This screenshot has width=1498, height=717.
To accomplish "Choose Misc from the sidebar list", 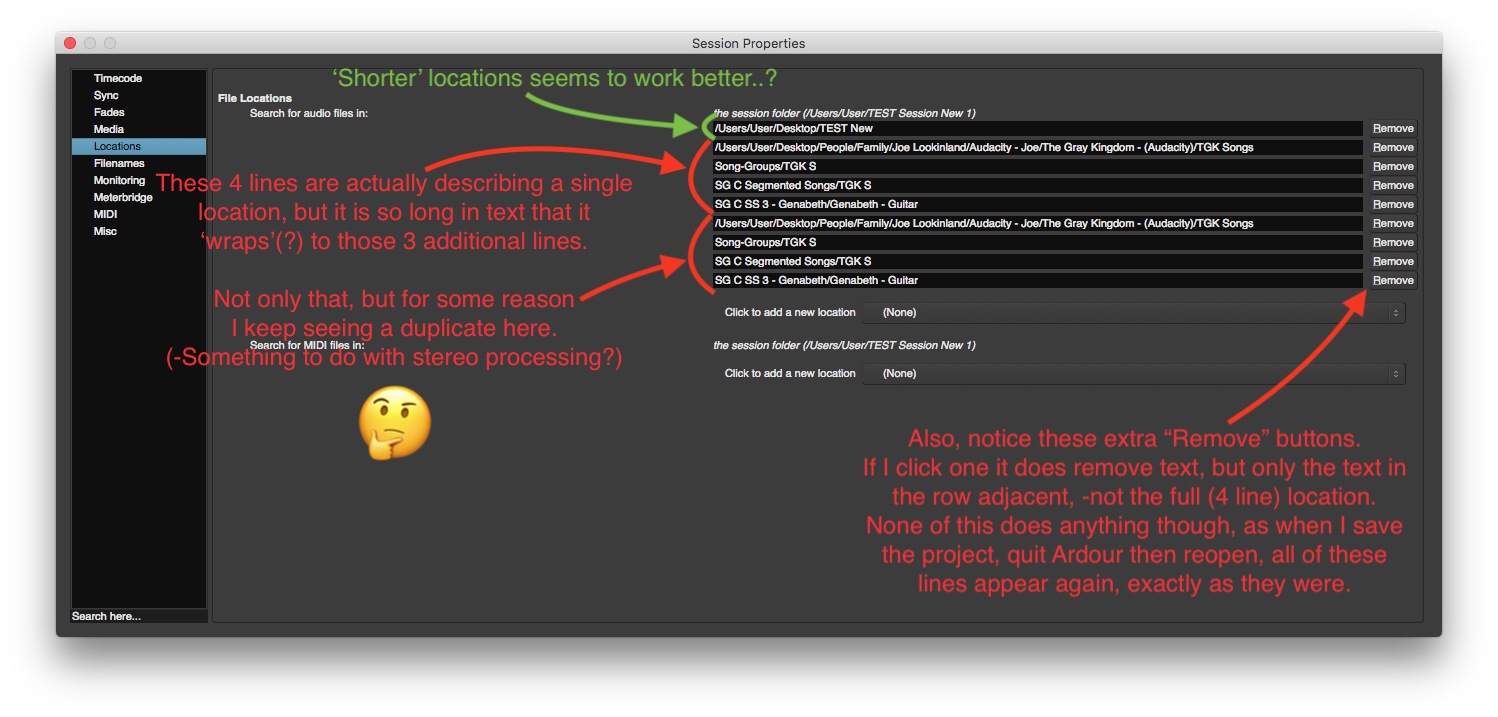I will (x=105, y=231).
